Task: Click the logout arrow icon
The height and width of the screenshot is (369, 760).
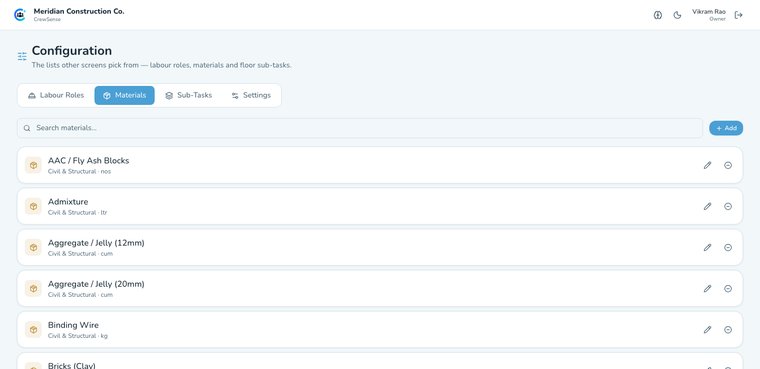Action: pos(739,15)
